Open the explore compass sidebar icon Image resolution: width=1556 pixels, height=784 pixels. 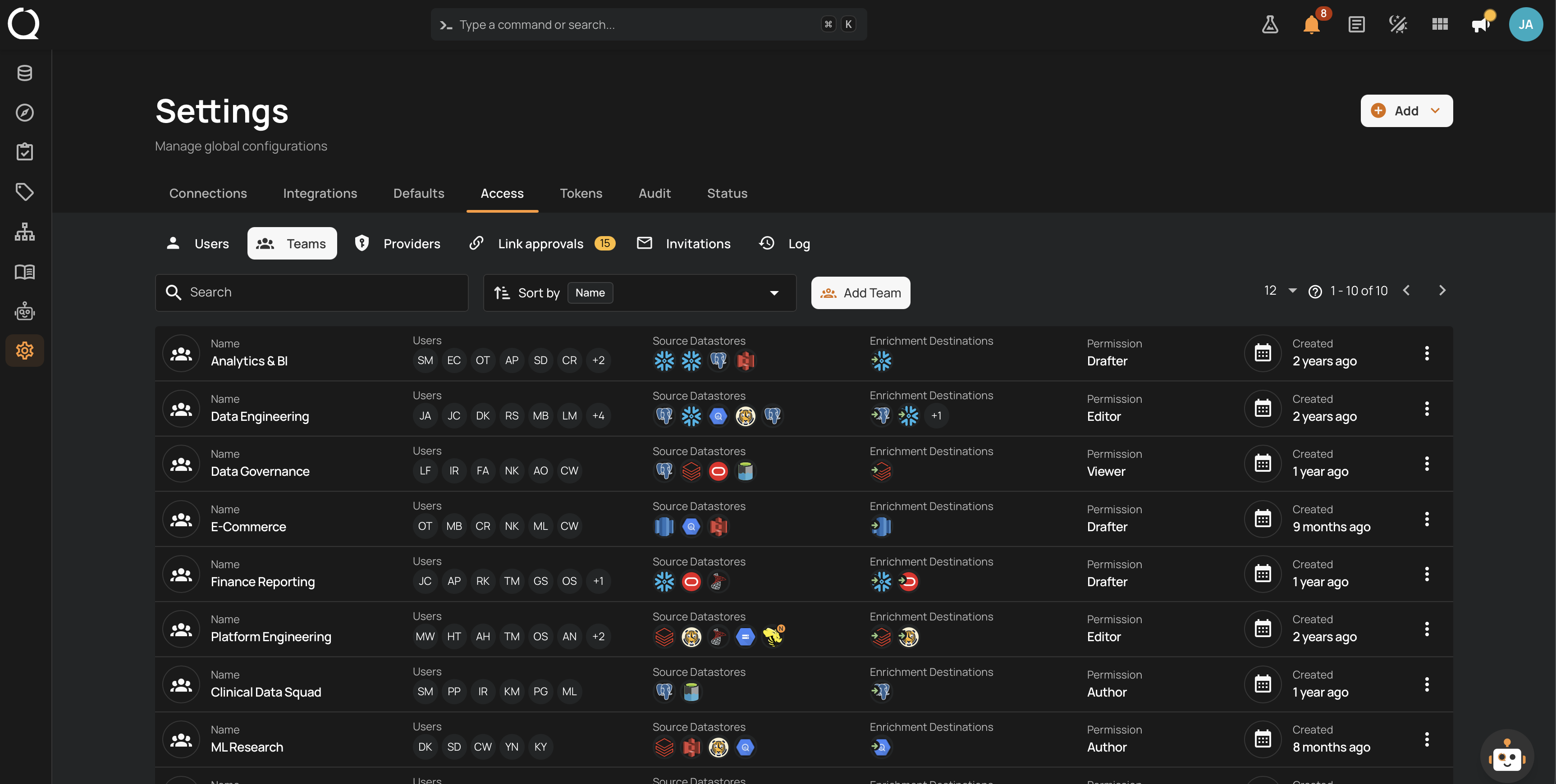coord(25,112)
